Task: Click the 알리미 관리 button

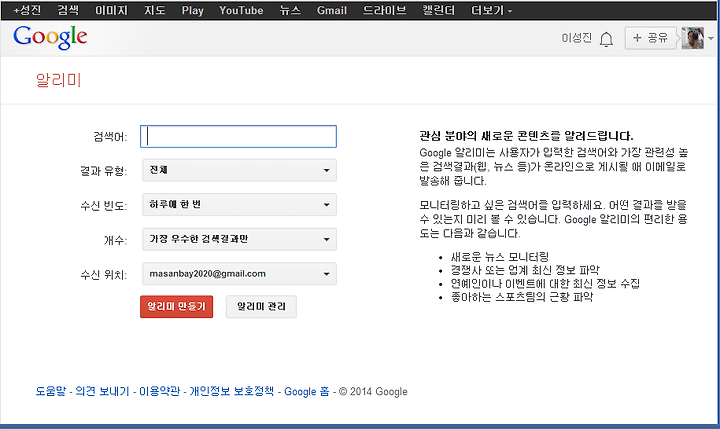Action: [x=261, y=306]
